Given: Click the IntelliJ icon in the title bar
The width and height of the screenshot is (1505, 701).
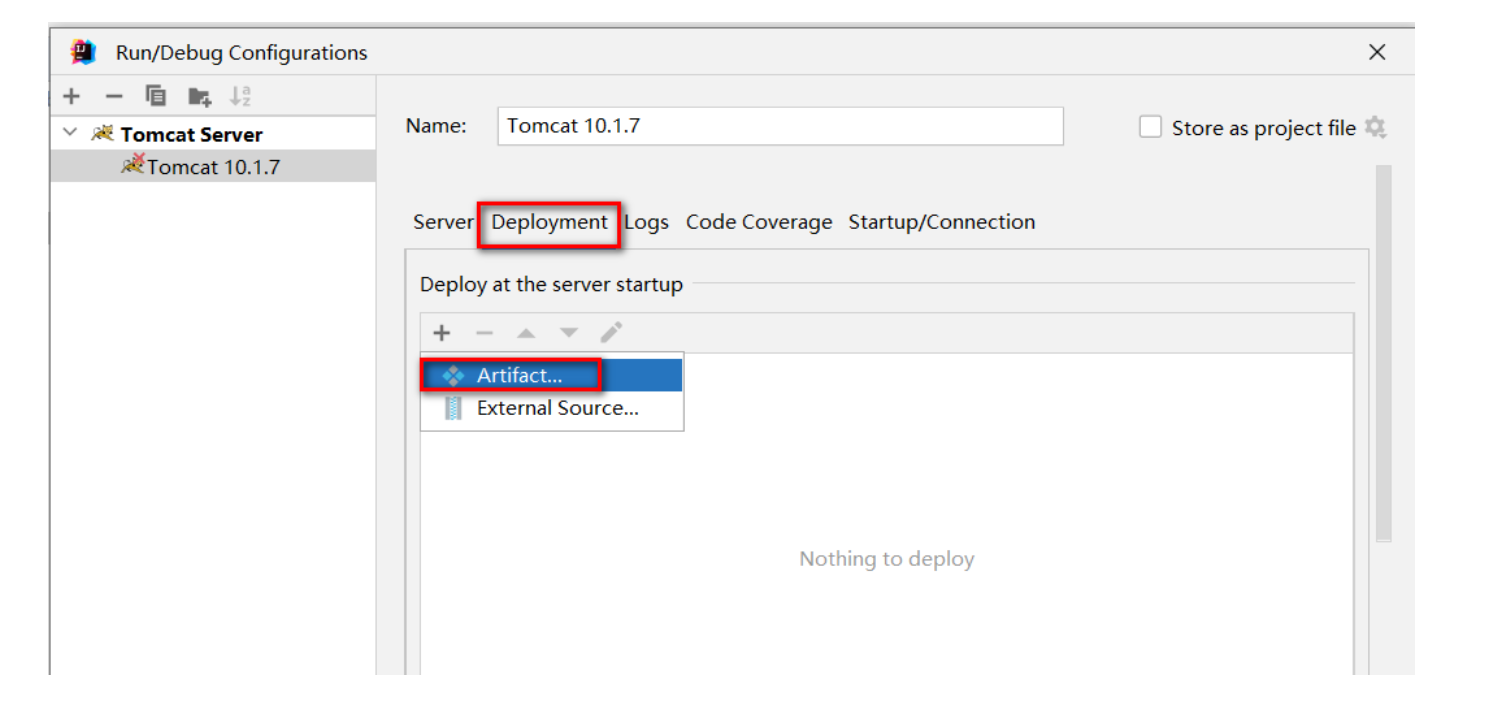Looking at the screenshot, I should [x=84, y=52].
